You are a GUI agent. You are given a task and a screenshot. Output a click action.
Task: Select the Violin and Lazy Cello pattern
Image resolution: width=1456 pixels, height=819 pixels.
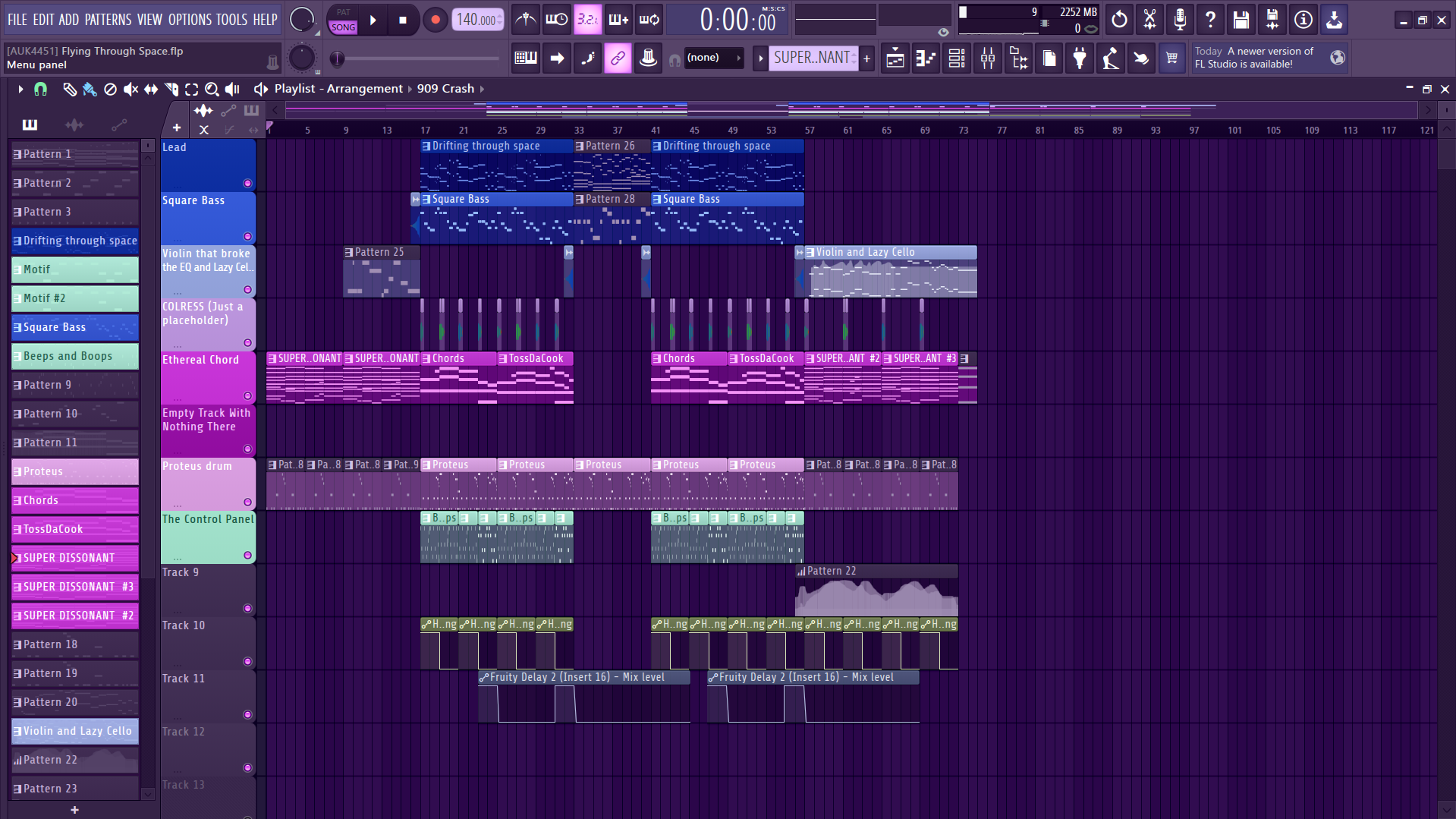coord(75,731)
